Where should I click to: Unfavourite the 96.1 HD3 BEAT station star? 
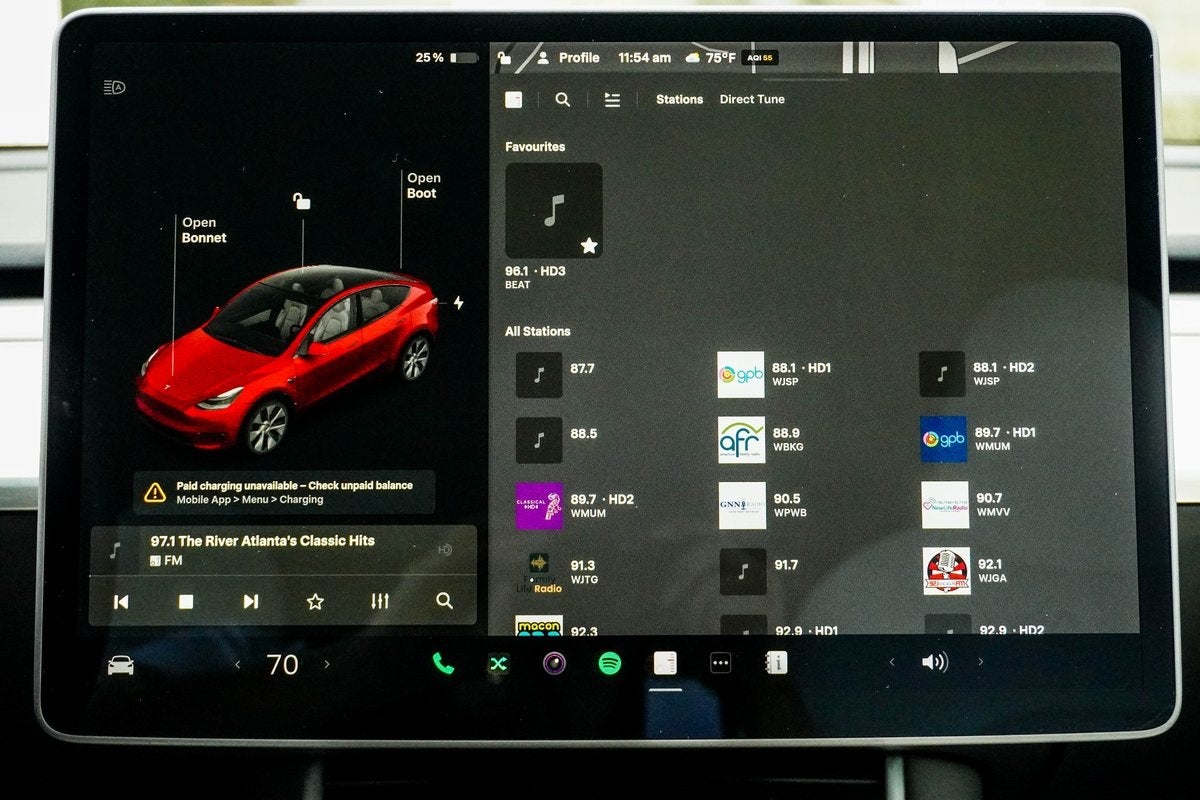click(x=590, y=244)
